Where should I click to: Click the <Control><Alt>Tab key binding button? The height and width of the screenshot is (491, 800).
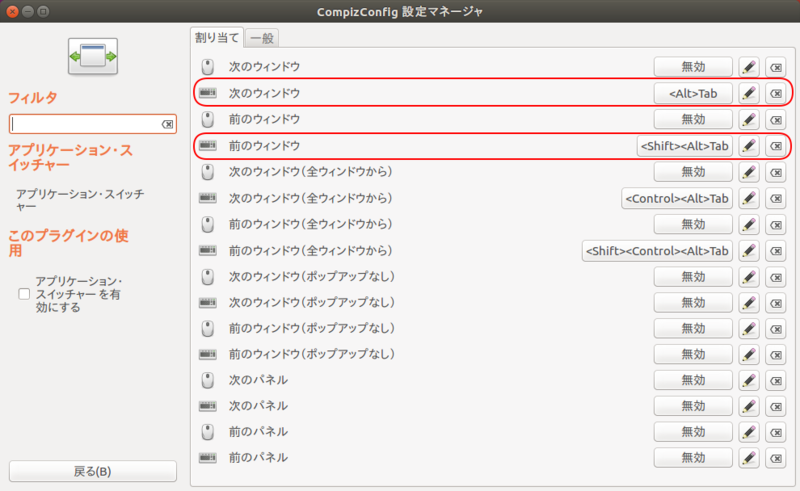point(677,198)
